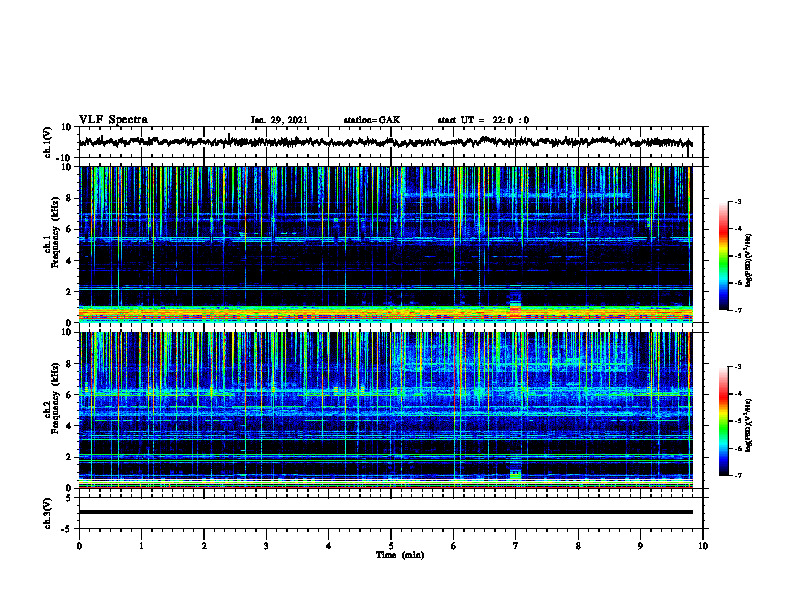Click the "ch.3(V)" axis label

(47, 513)
